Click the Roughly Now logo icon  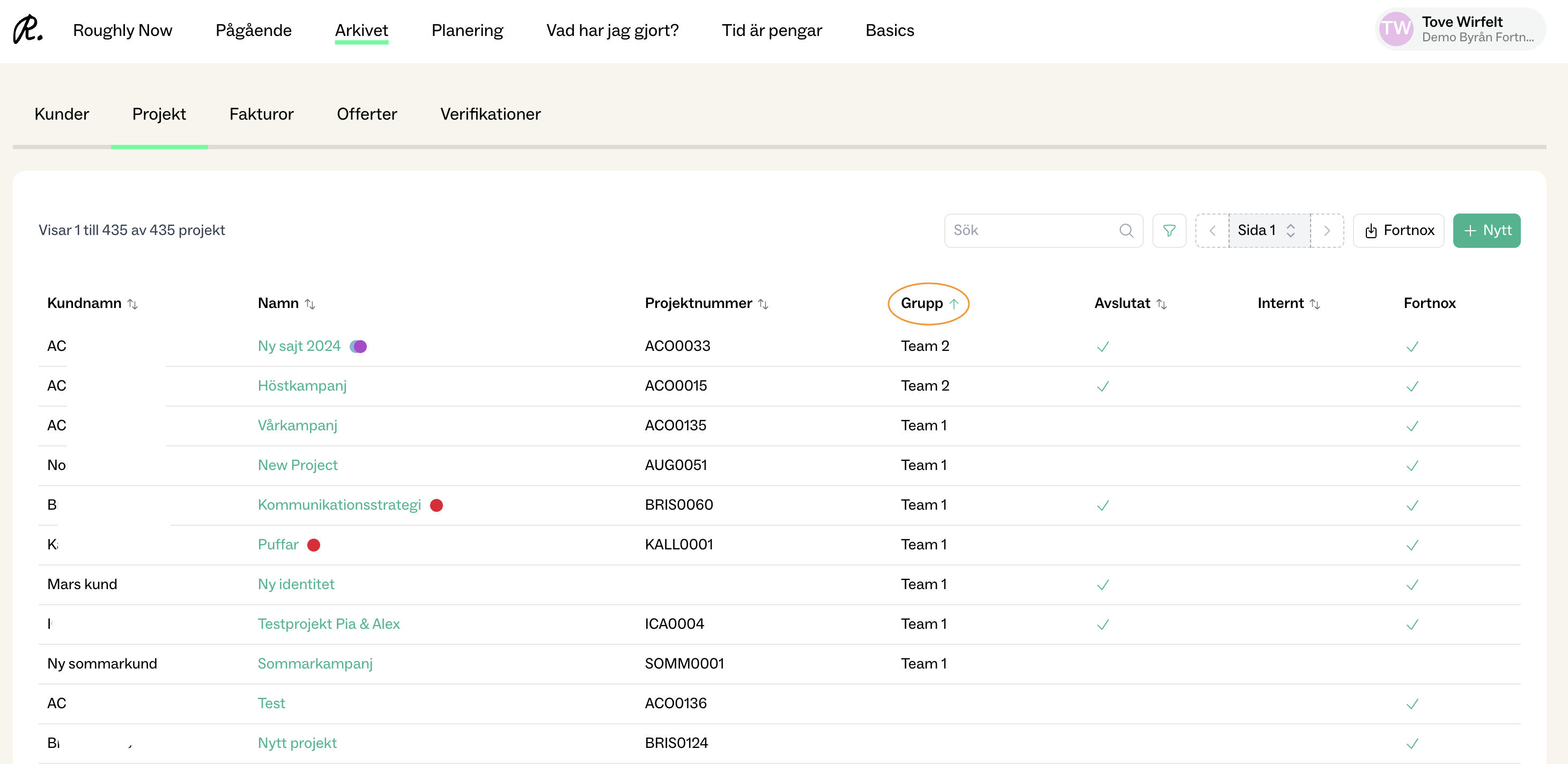pos(27,30)
